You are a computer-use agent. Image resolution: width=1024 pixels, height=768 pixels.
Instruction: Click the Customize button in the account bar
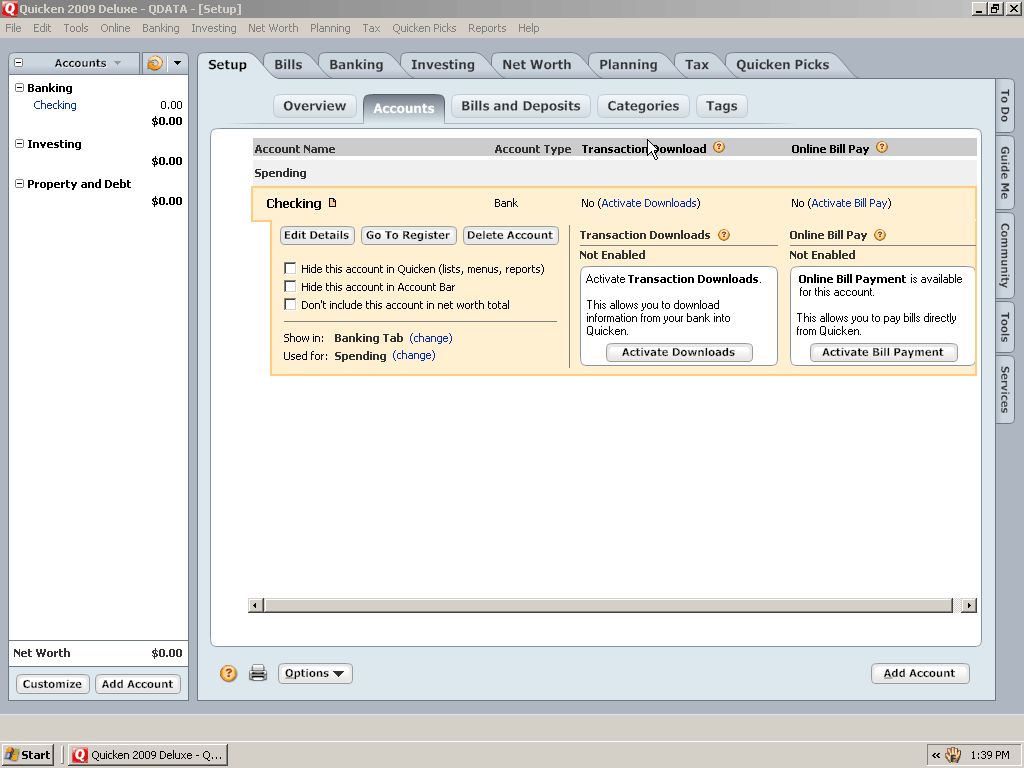[52, 684]
